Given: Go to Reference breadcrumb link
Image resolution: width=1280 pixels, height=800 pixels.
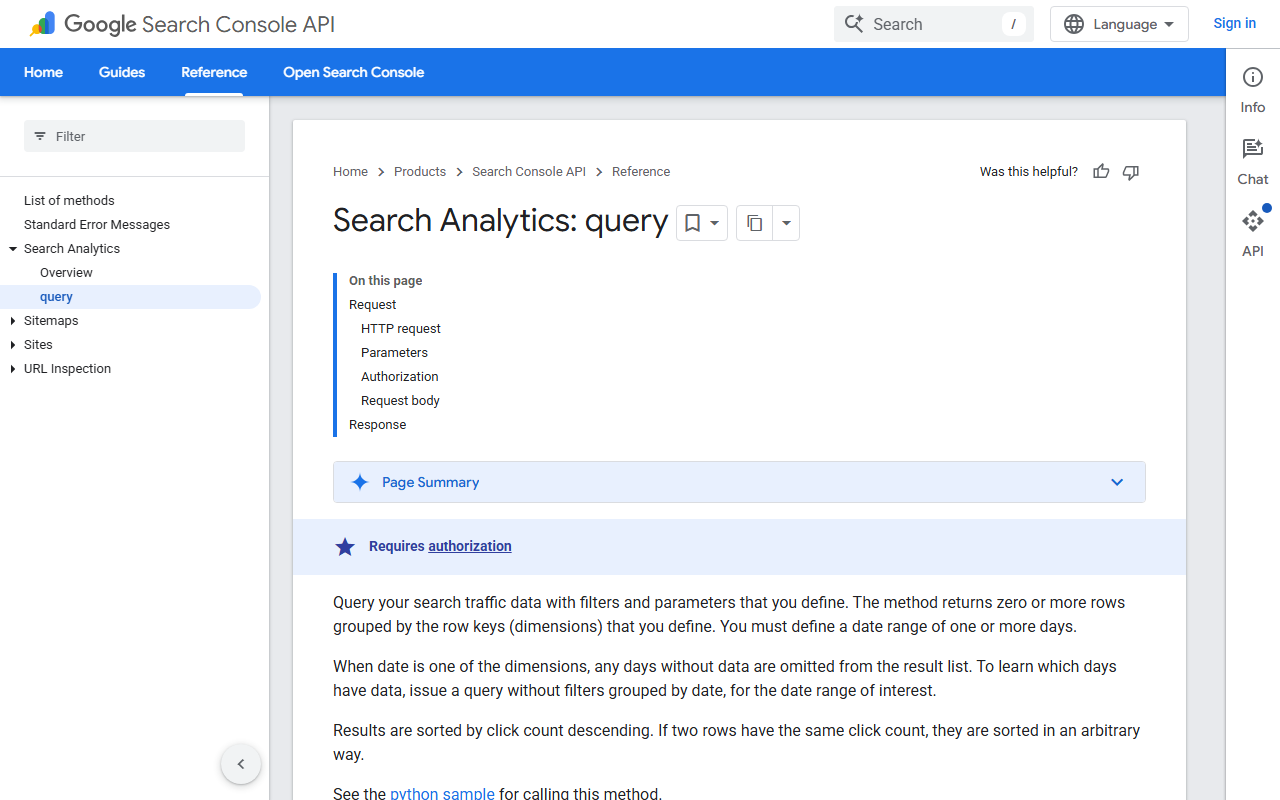Looking at the screenshot, I should (x=641, y=172).
